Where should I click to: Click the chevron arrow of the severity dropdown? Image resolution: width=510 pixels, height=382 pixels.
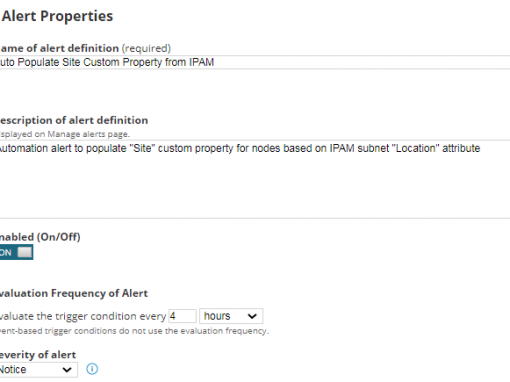[67, 370]
